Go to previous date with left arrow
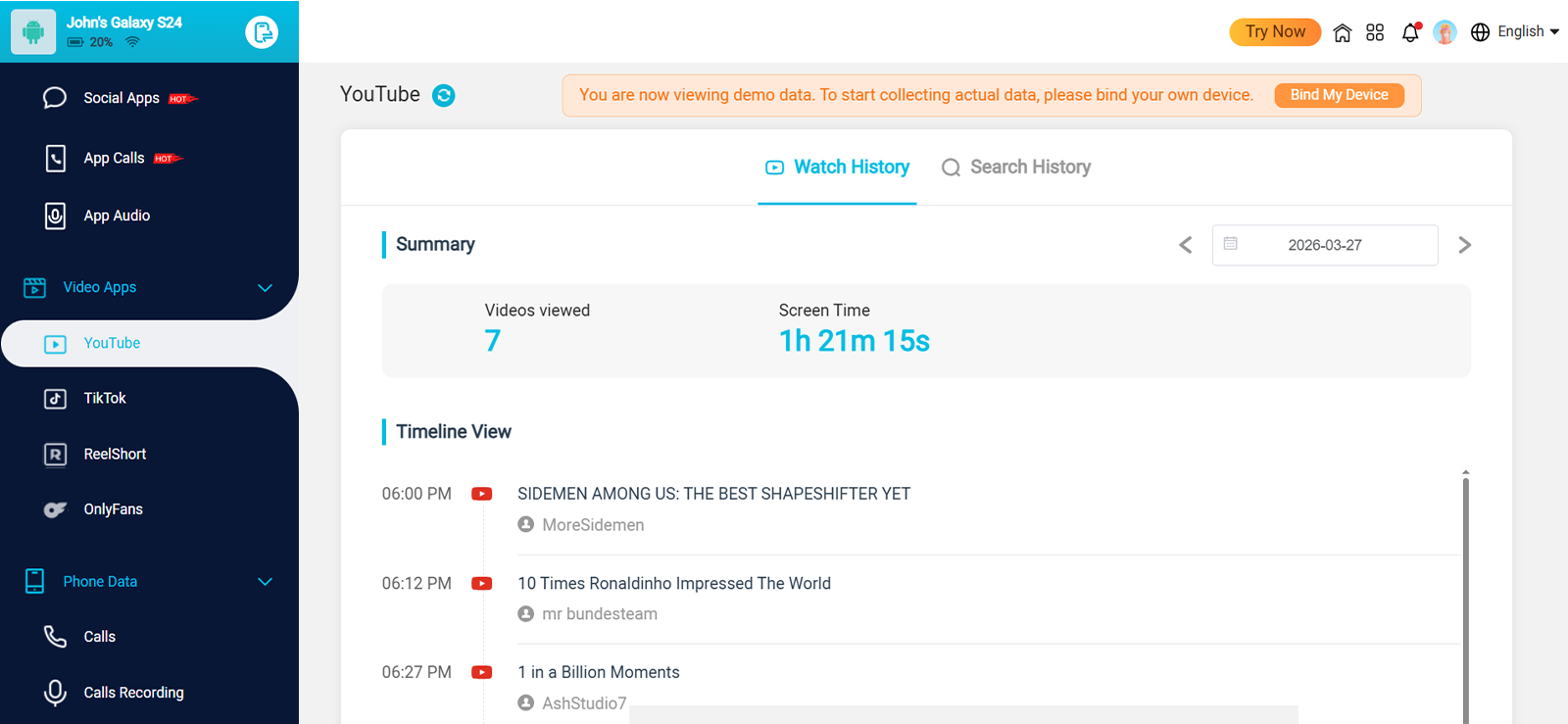The image size is (1568, 724). [x=1186, y=245]
